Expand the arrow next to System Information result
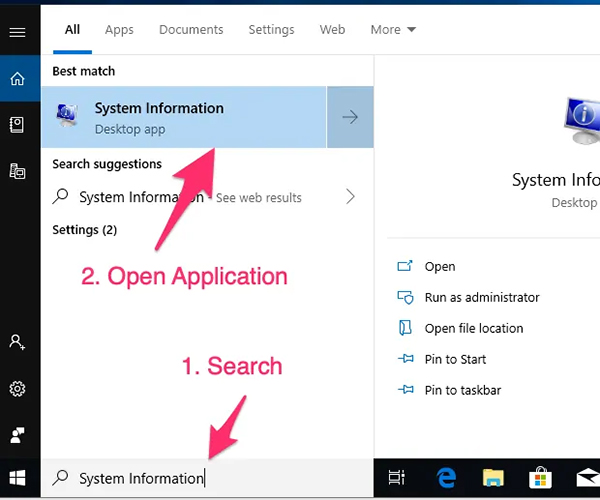This screenshot has width=600, height=500. 350,117
